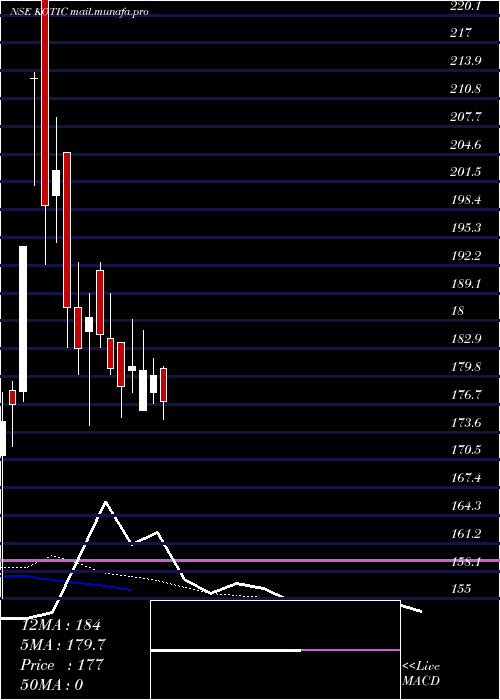Select the Price : 177 readout
Image resolution: width=500 pixels, height=700 pixels.
point(62,664)
